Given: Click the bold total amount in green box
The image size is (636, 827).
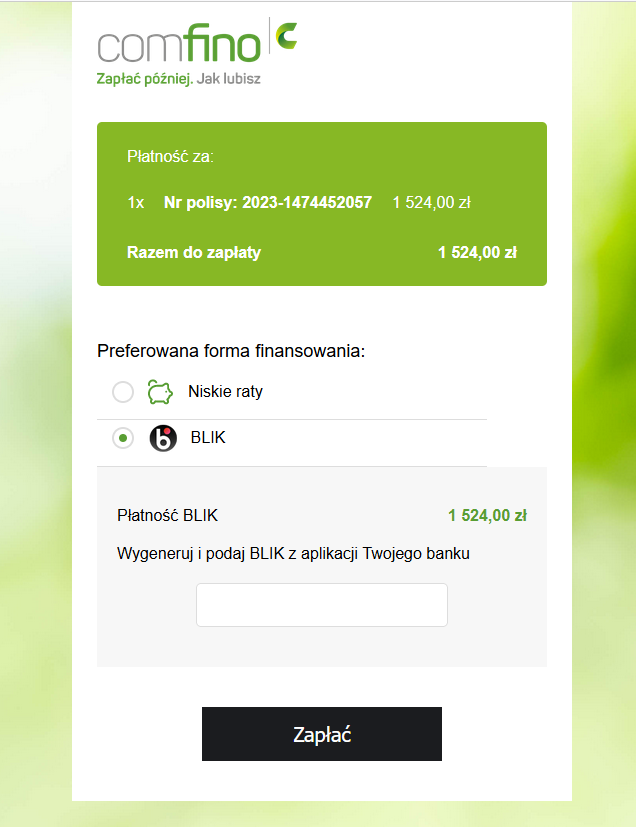Looking at the screenshot, I should tap(477, 252).
